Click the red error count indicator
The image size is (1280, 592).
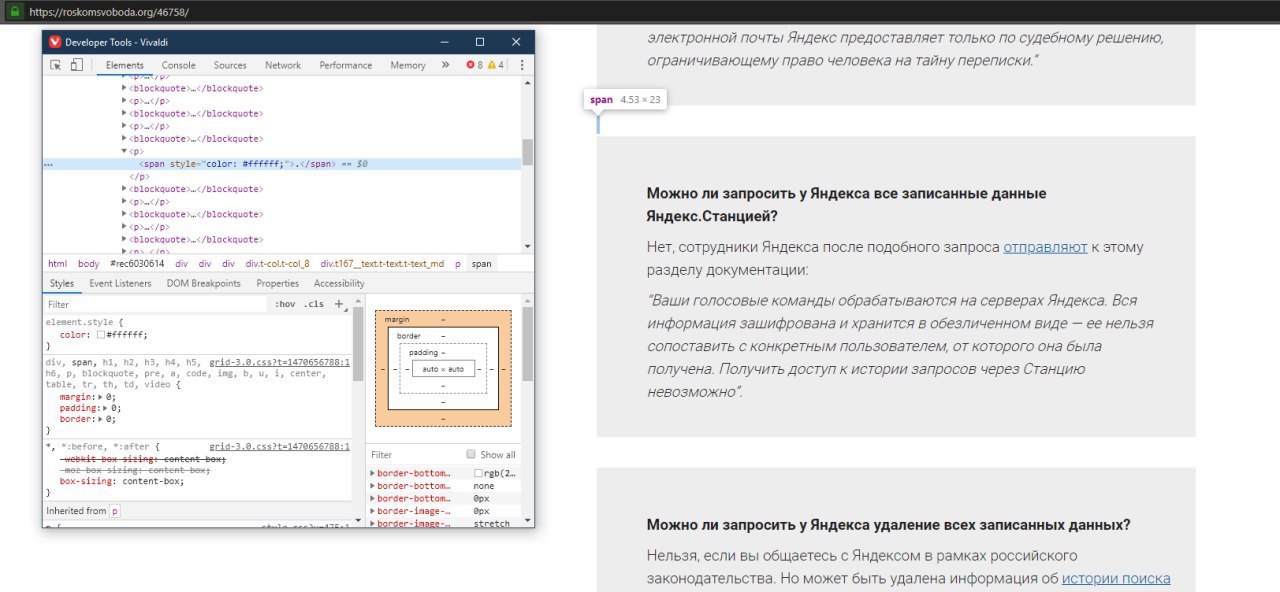click(474, 65)
